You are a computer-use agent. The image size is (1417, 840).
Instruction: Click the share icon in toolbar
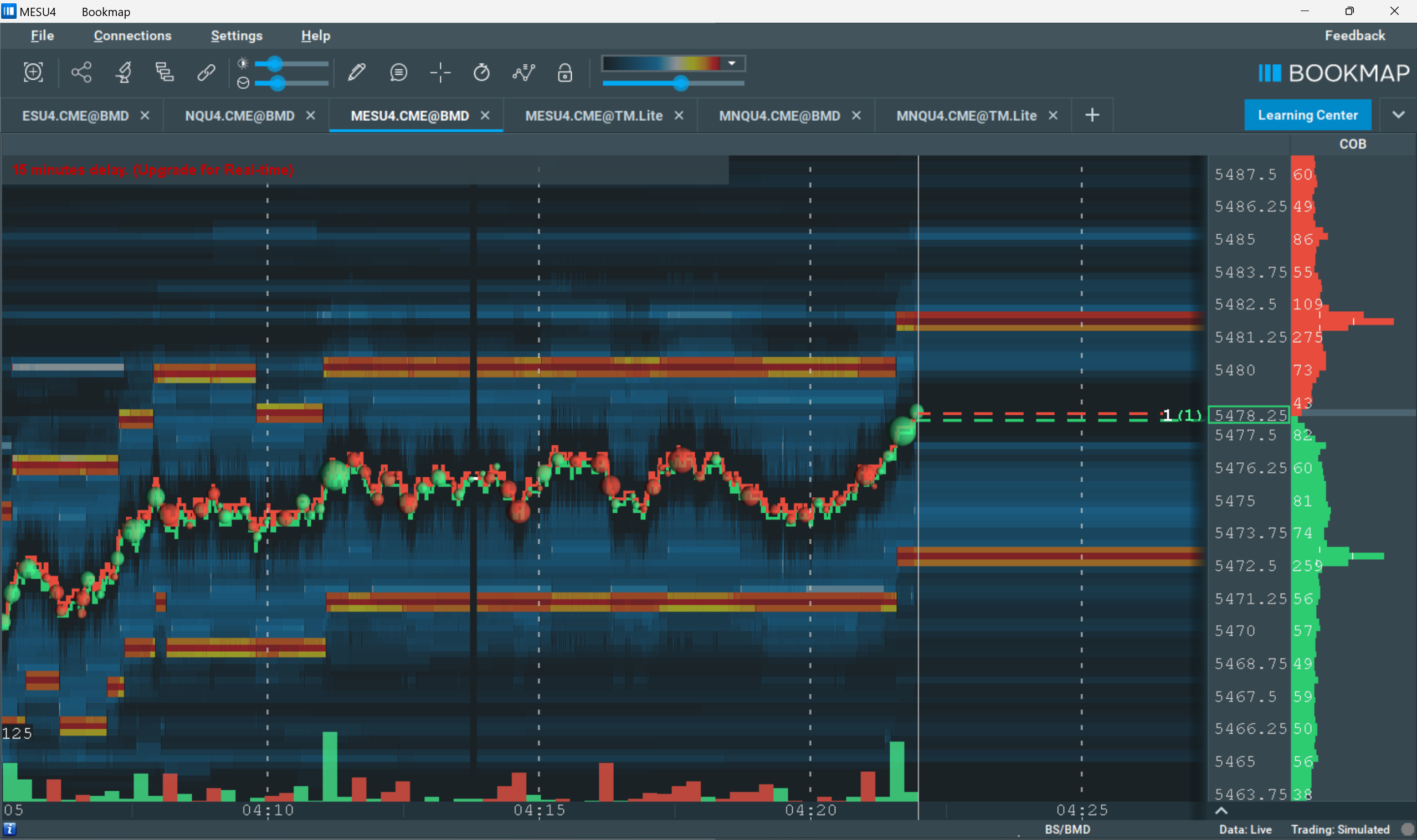pos(81,72)
